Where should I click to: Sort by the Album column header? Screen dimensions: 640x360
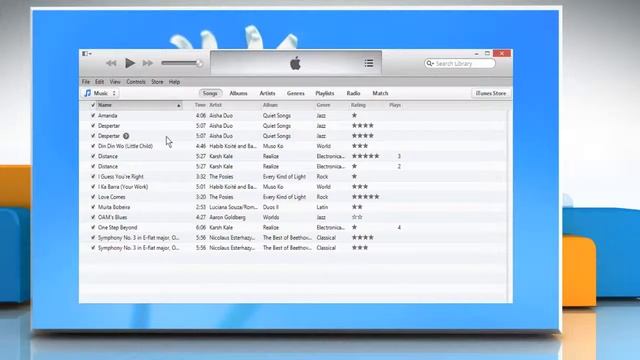270,105
